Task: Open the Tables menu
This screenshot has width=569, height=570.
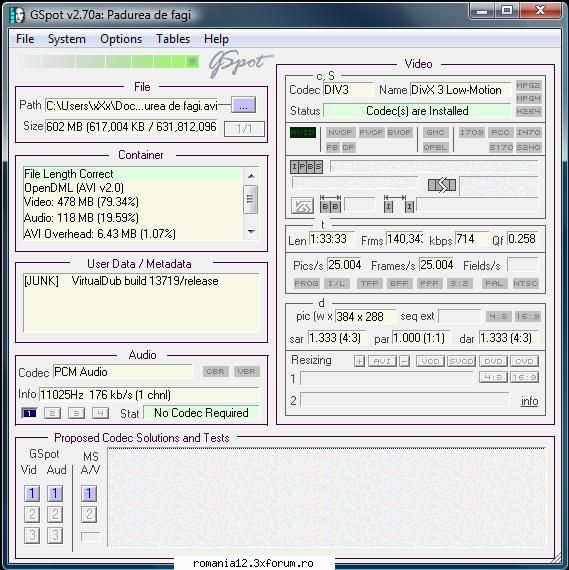Action: pos(173,39)
